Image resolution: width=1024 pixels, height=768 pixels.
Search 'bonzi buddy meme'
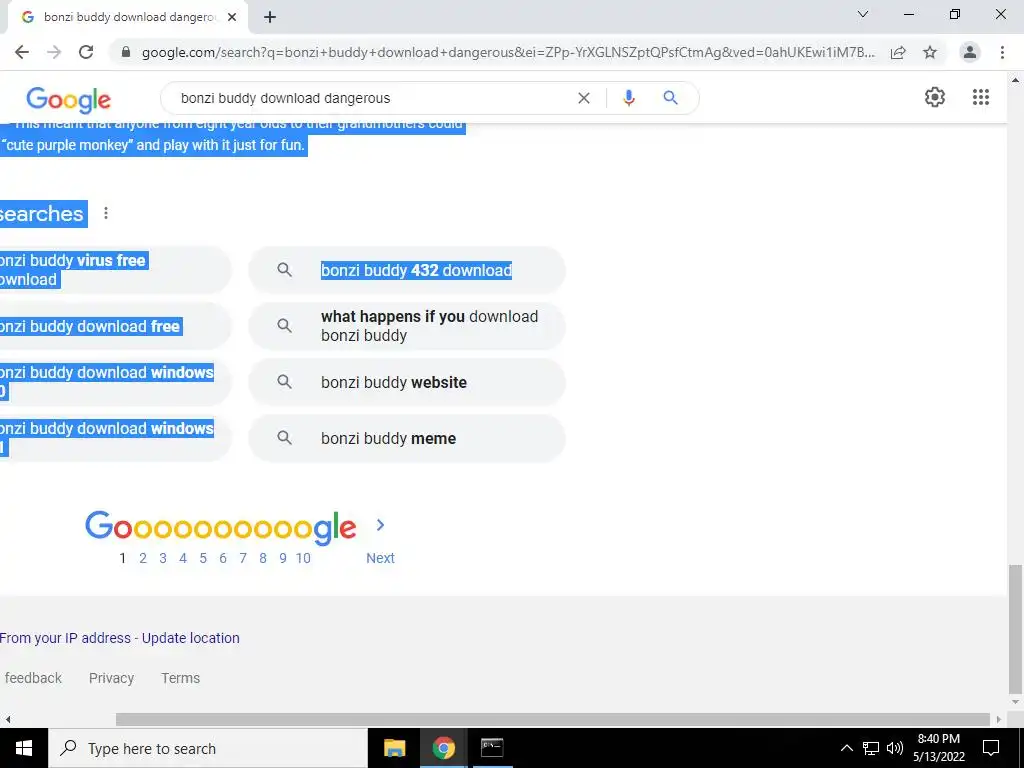(x=407, y=438)
